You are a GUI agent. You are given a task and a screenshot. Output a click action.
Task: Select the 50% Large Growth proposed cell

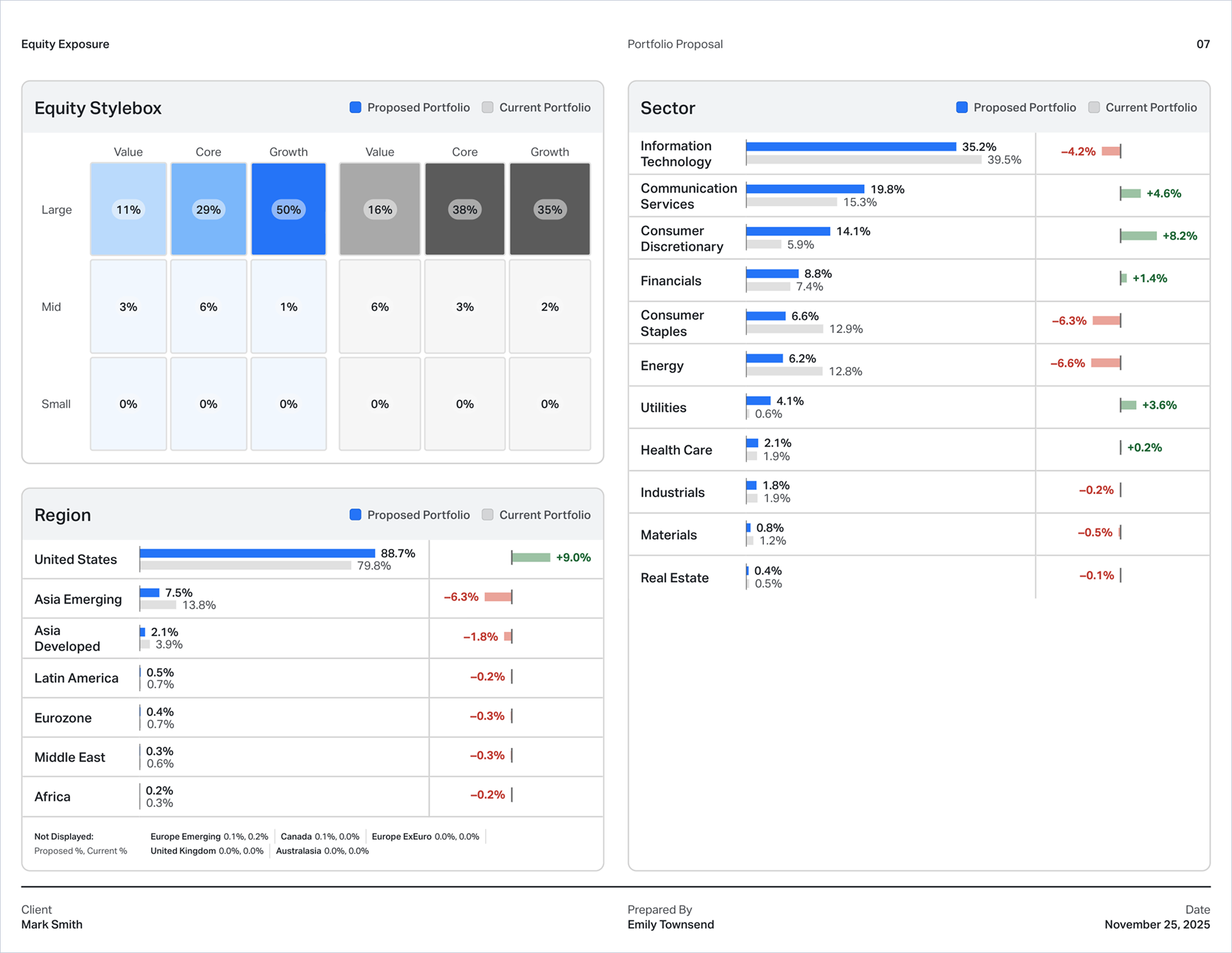tap(289, 209)
